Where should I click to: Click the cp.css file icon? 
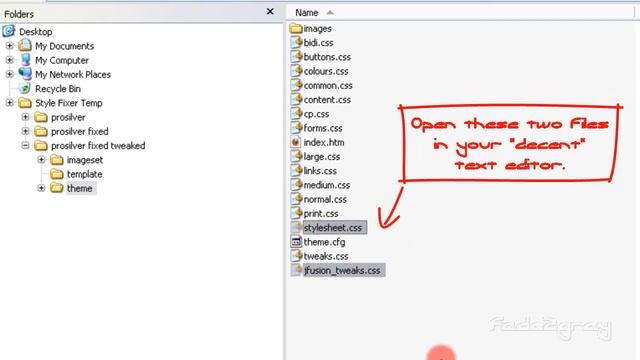coord(296,113)
